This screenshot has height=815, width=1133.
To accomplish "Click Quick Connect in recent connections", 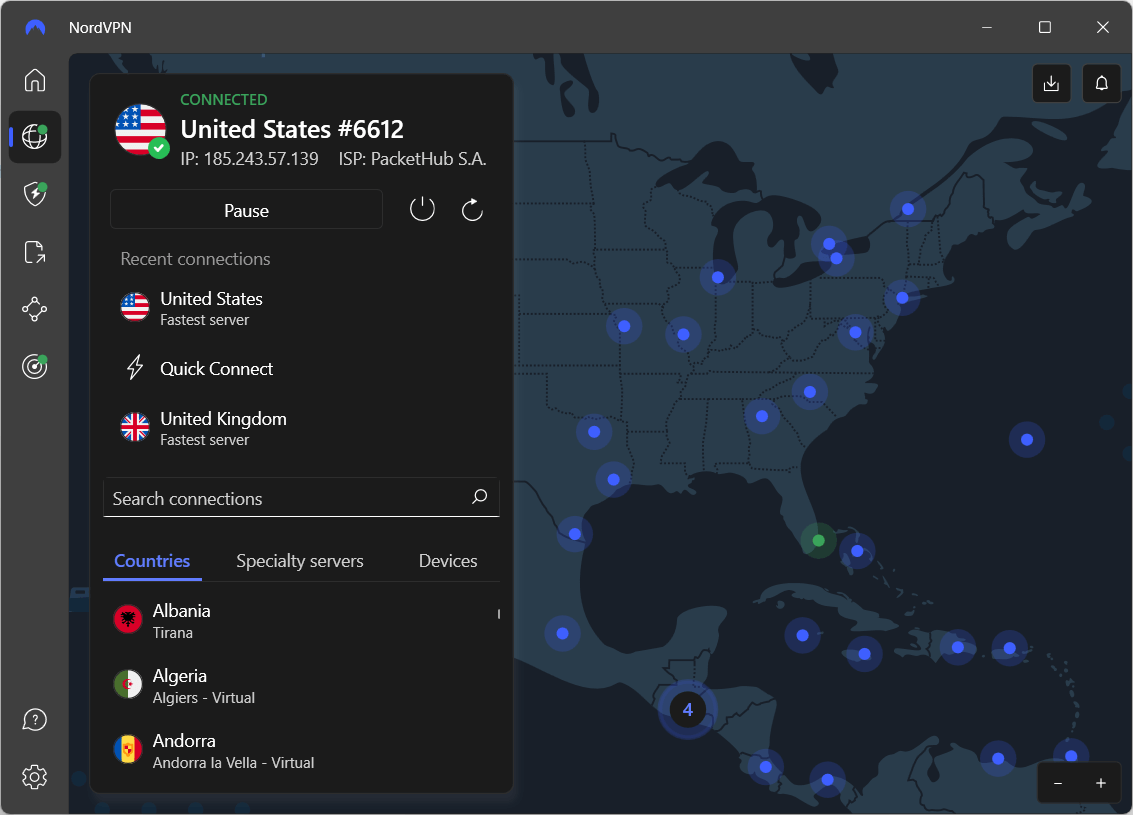I will 301,368.
